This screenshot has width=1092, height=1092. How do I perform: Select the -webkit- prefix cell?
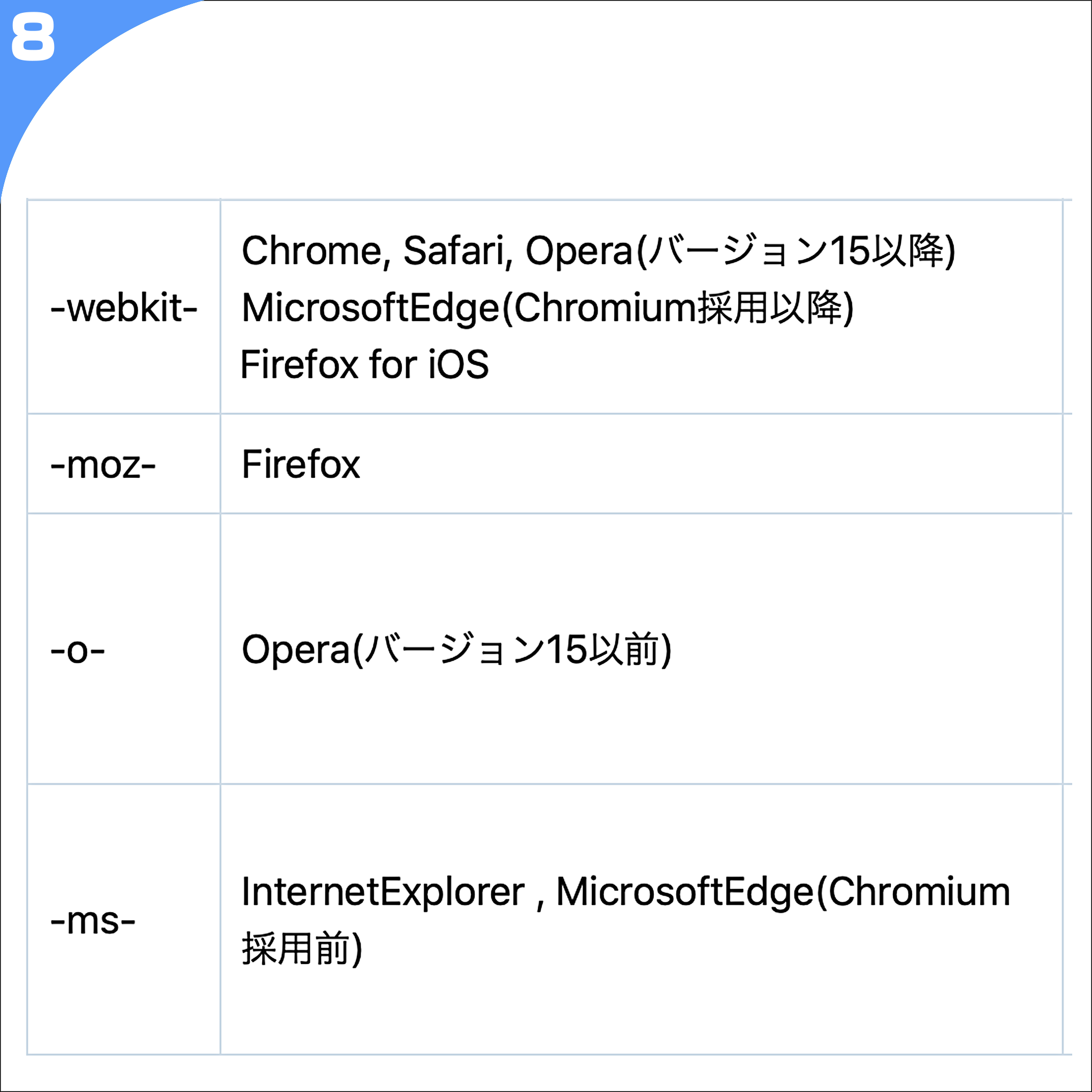[x=124, y=308]
